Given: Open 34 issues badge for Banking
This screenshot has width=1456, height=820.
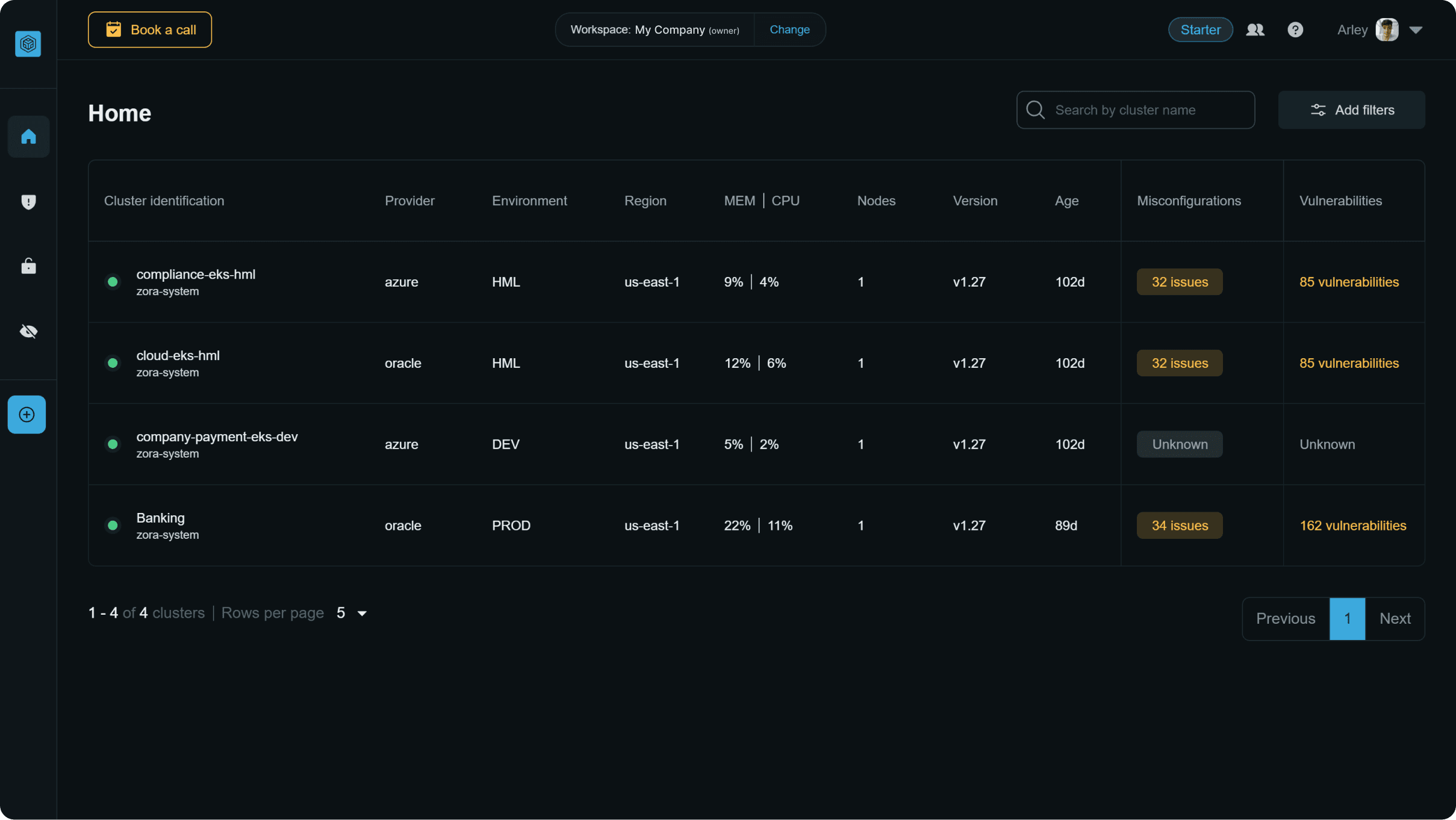Looking at the screenshot, I should pos(1179,526).
